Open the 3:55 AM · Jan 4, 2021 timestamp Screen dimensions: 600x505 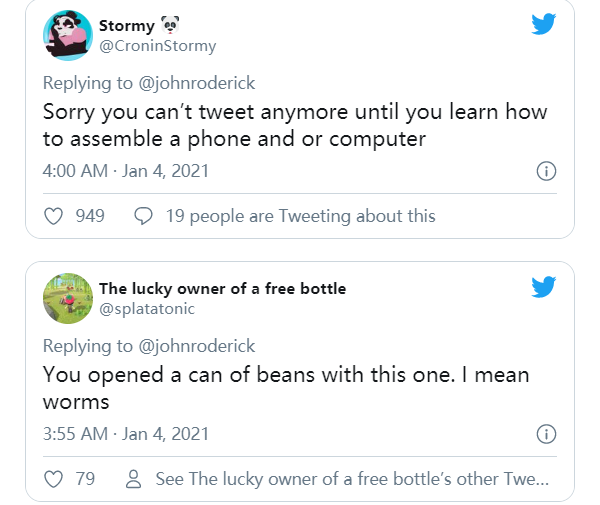126,434
